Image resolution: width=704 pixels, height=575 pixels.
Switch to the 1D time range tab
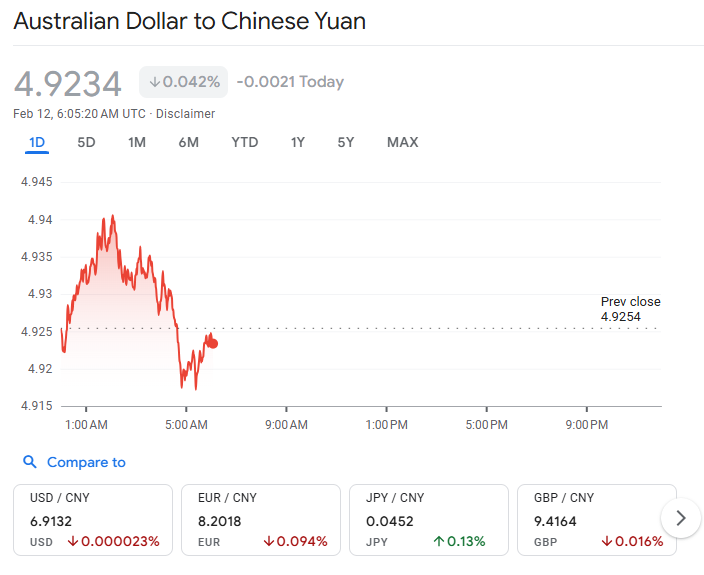[37, 142]
